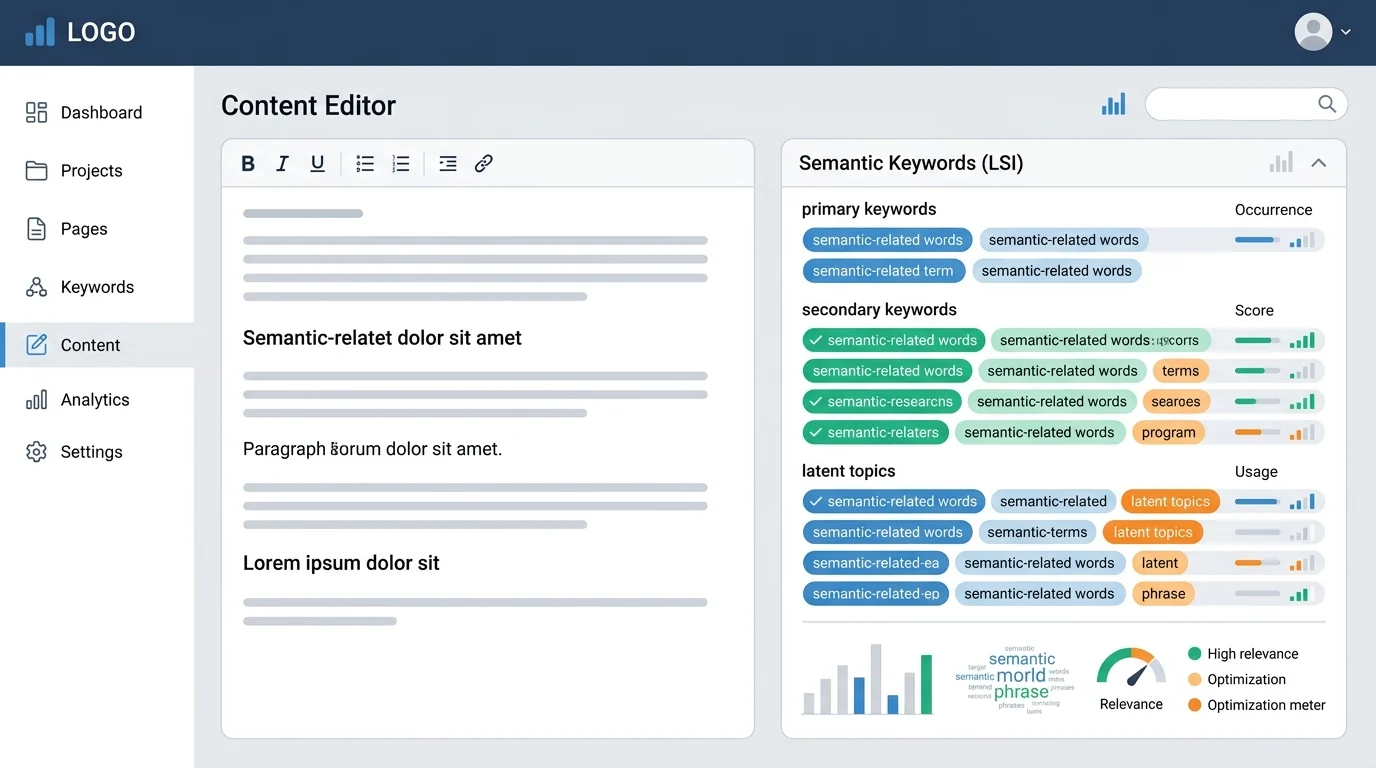Image resolution: width=1376 pixels, height=768 pixels.
Task: Insert a bulleted list from the toolbar
Action: pos(365,164)
